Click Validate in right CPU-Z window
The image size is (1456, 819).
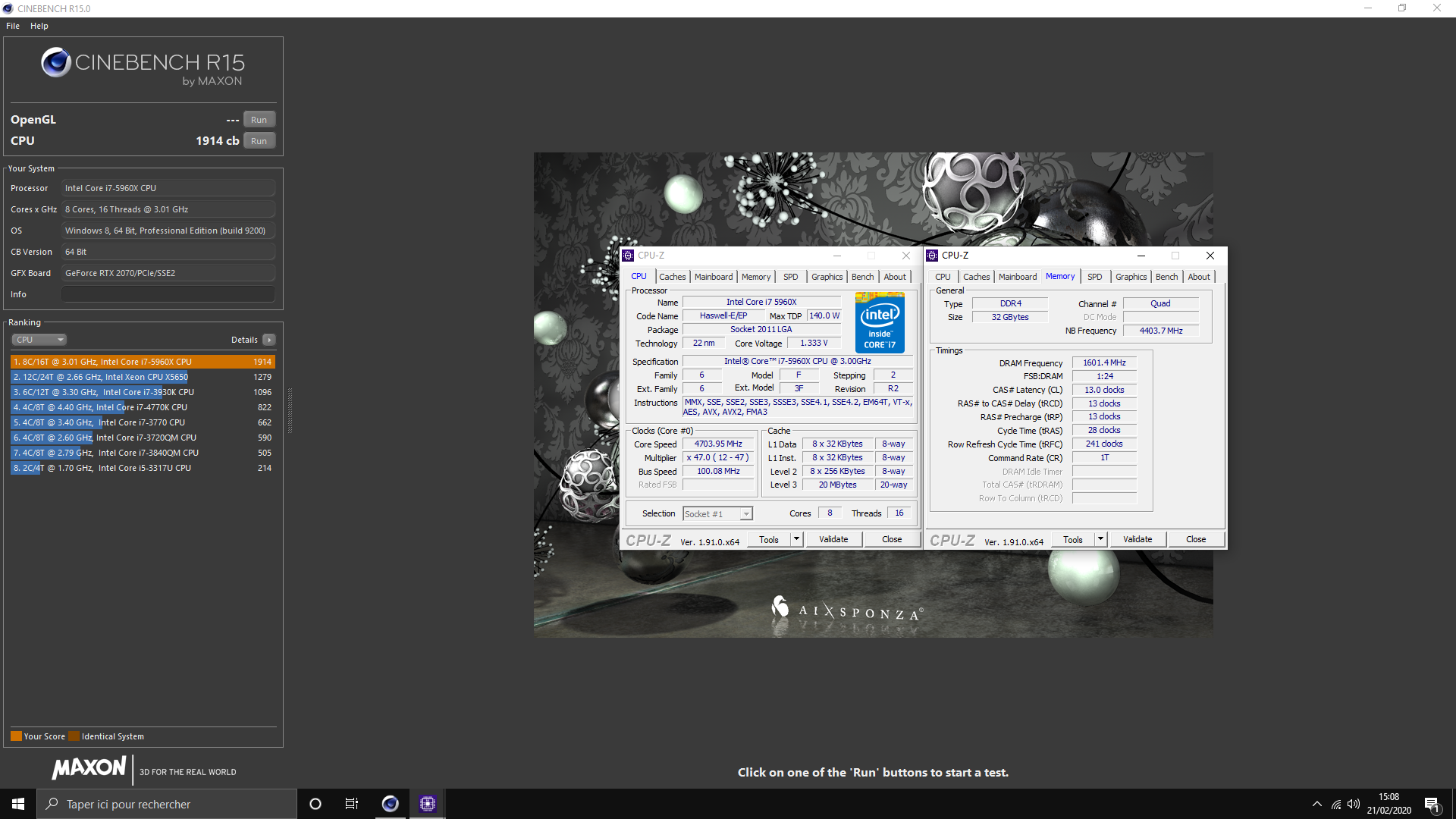tap(1137, 539)
